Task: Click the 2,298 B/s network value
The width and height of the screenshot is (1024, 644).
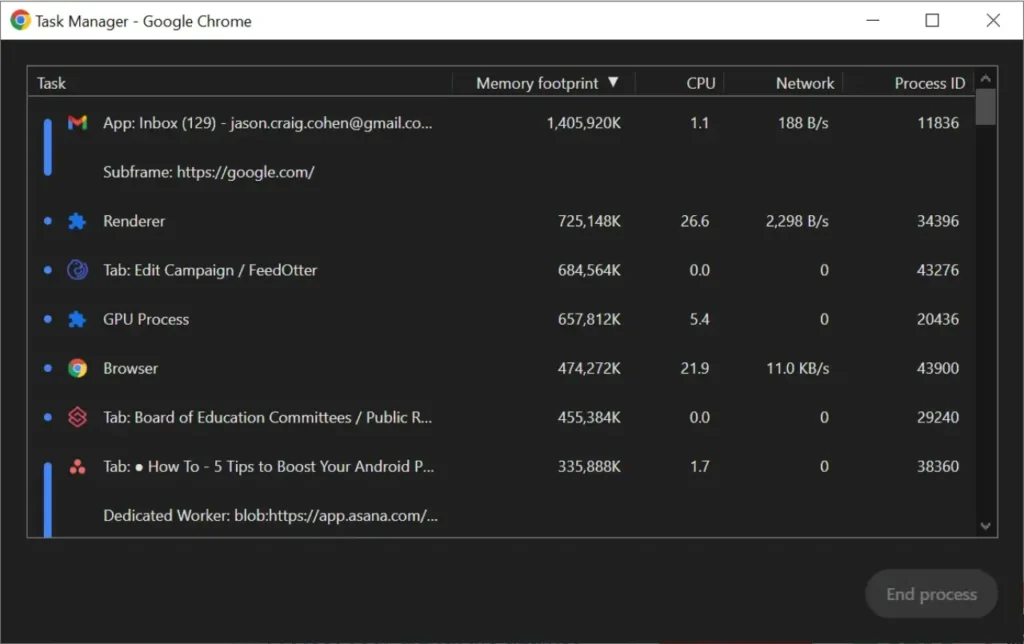Action: [797, 221]
